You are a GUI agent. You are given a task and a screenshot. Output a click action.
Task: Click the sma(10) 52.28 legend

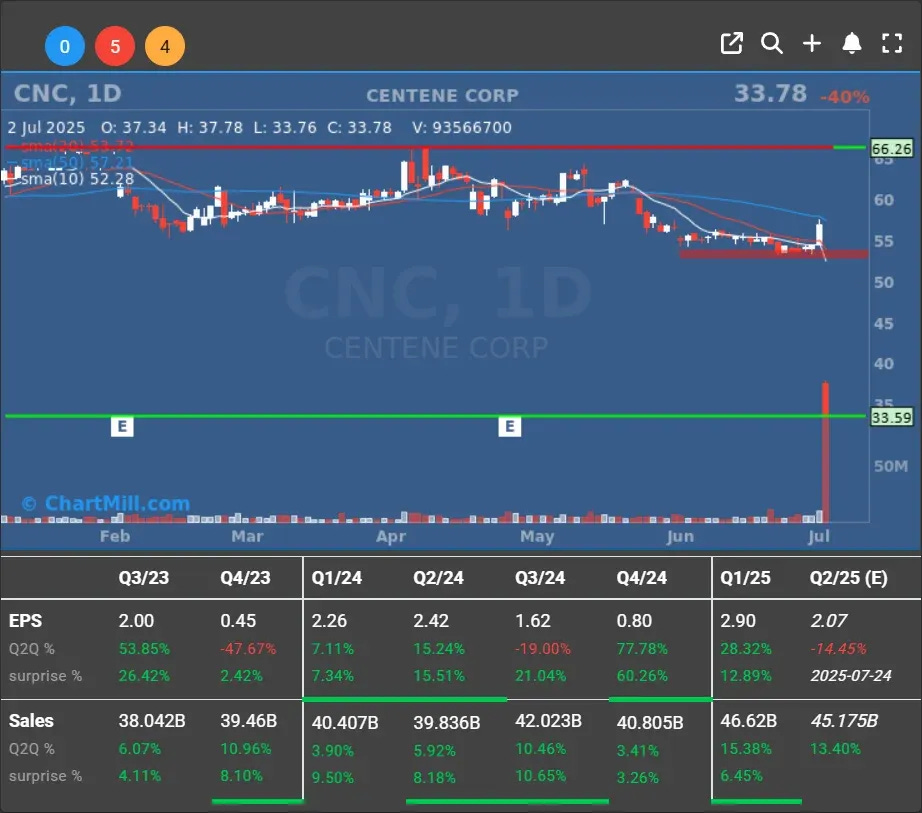click(x=78, y=179)
